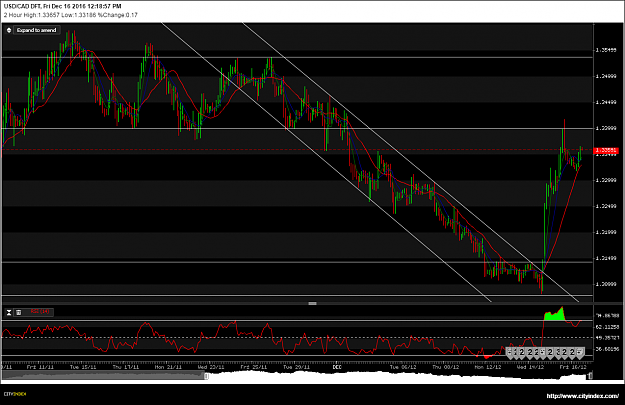Click the Tue 15/11 date label
Image resolution: width=625 pixels, height=405 pixels.
(x=83, y=367)
